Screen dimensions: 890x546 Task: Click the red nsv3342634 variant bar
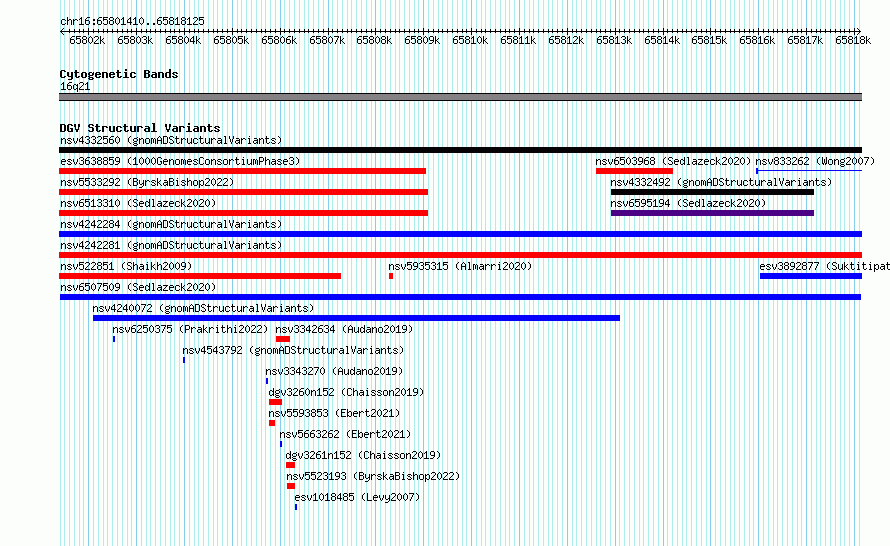click(x=283, y=339)
